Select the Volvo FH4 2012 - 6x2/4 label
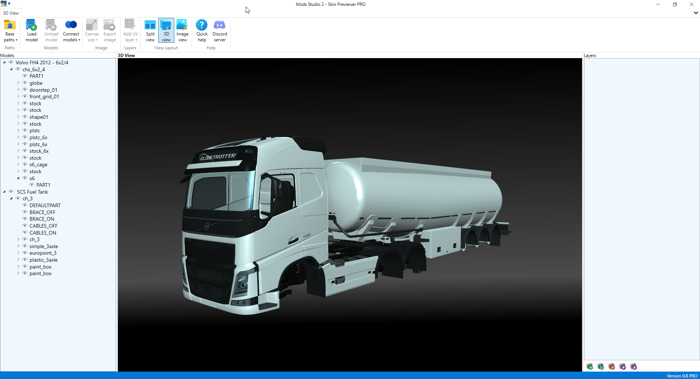This screenshot has width=700, height=379. 42,62
